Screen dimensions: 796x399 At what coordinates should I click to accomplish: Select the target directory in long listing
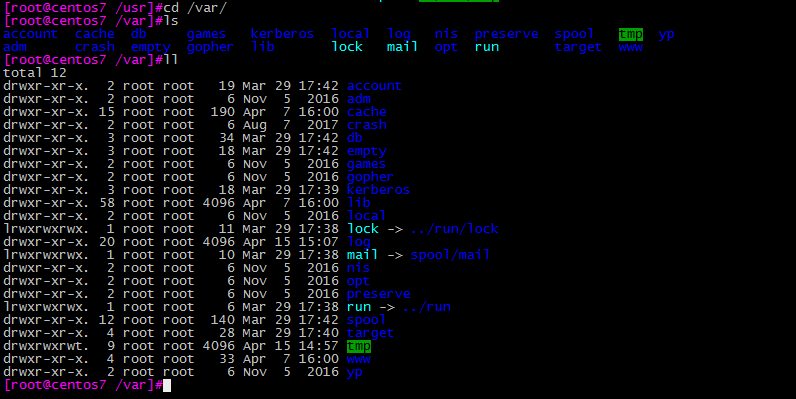point(371,333)
